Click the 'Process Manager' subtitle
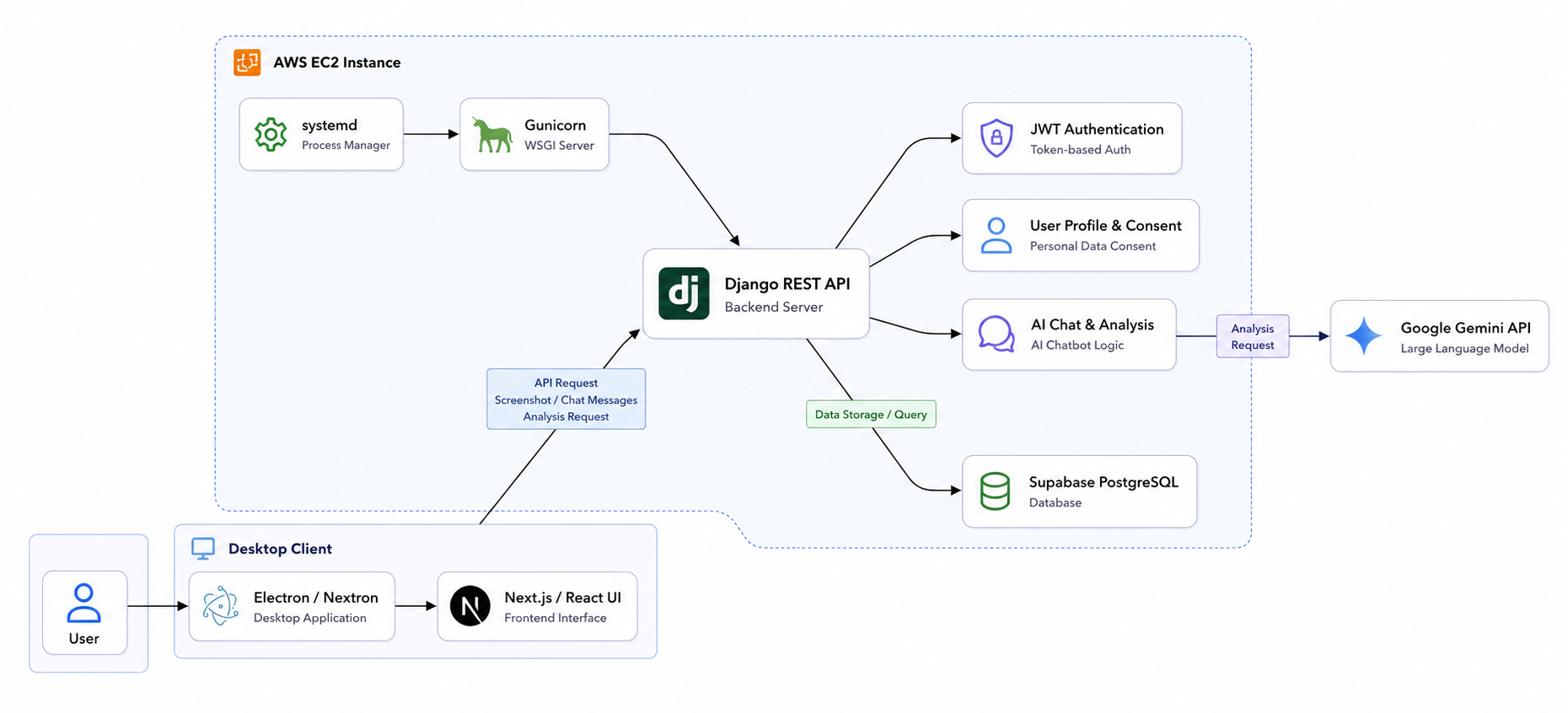The width and height of the screenshot is (1568, 713). tap(346, 145)
